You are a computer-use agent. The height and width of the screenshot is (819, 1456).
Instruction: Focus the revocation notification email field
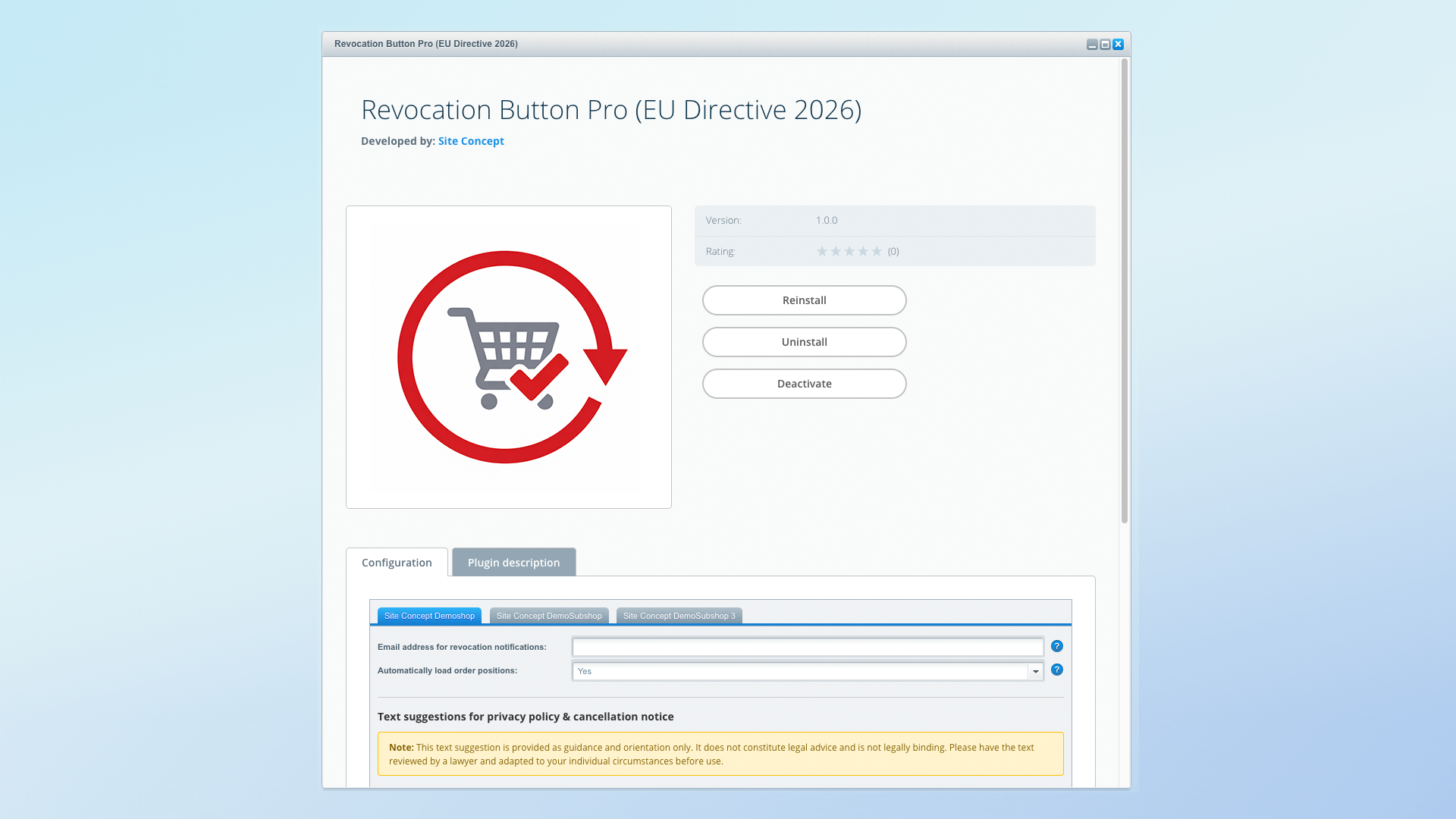coord(808,647)
